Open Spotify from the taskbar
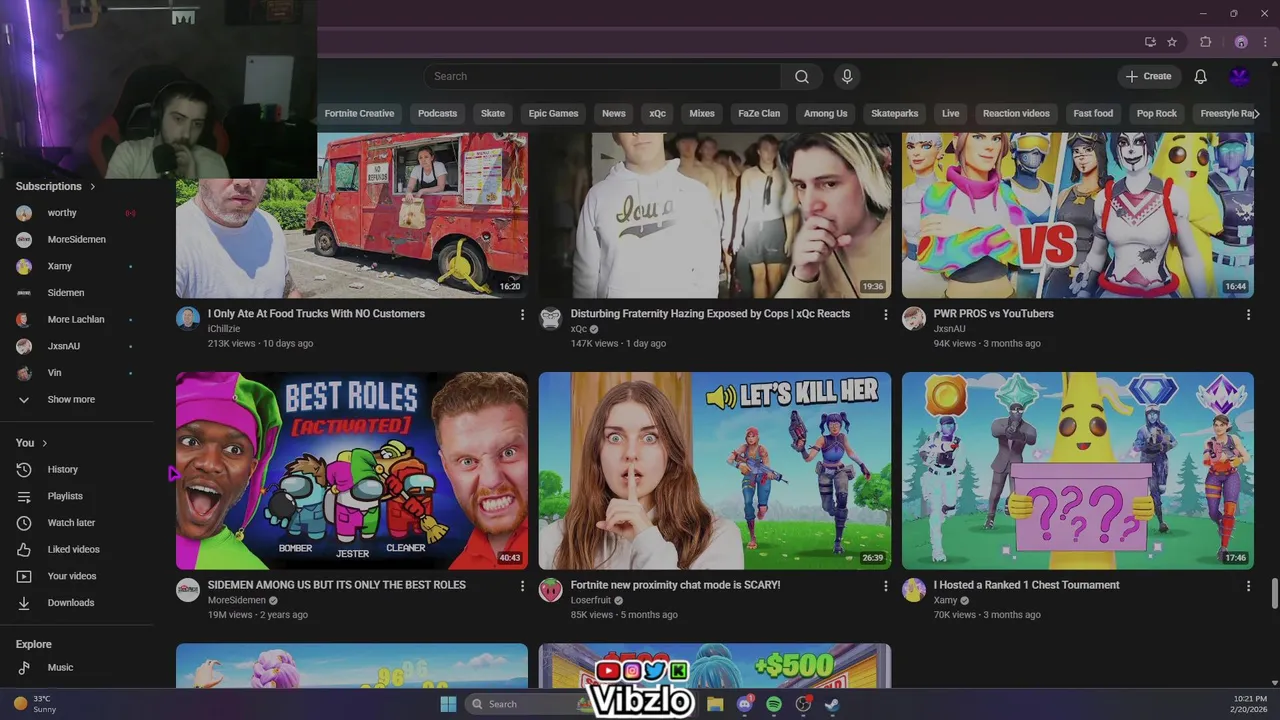 (774, 704)
